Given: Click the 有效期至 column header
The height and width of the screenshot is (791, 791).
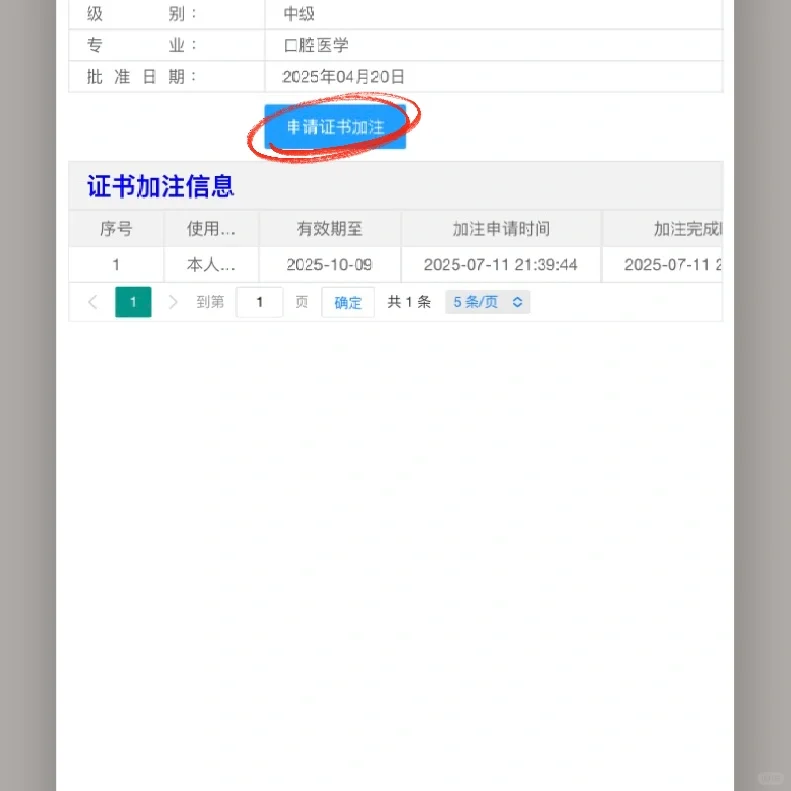Looking at the screenshot, I should [330, 229].
